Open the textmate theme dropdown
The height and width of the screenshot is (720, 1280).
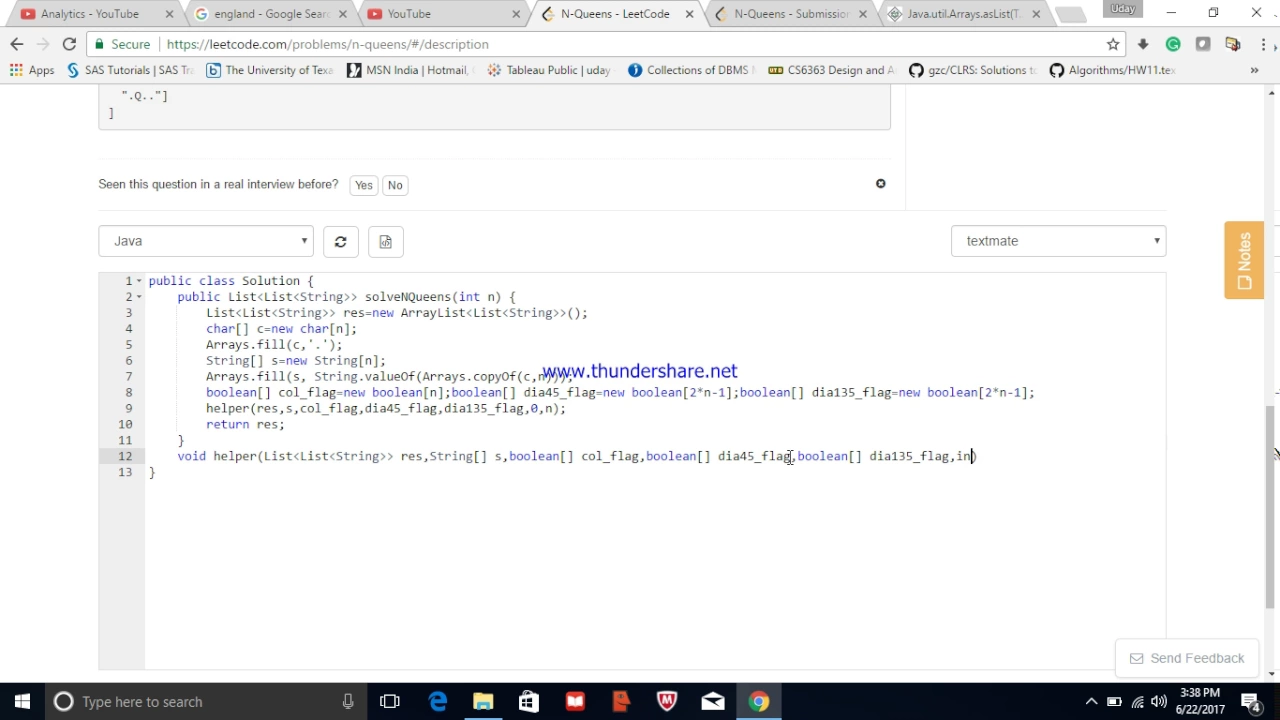pyautogui.click(x=1058, y=241)
